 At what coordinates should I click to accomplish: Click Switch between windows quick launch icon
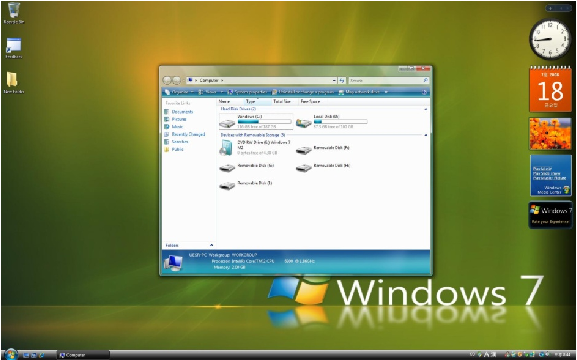click(x=33, y=355)
